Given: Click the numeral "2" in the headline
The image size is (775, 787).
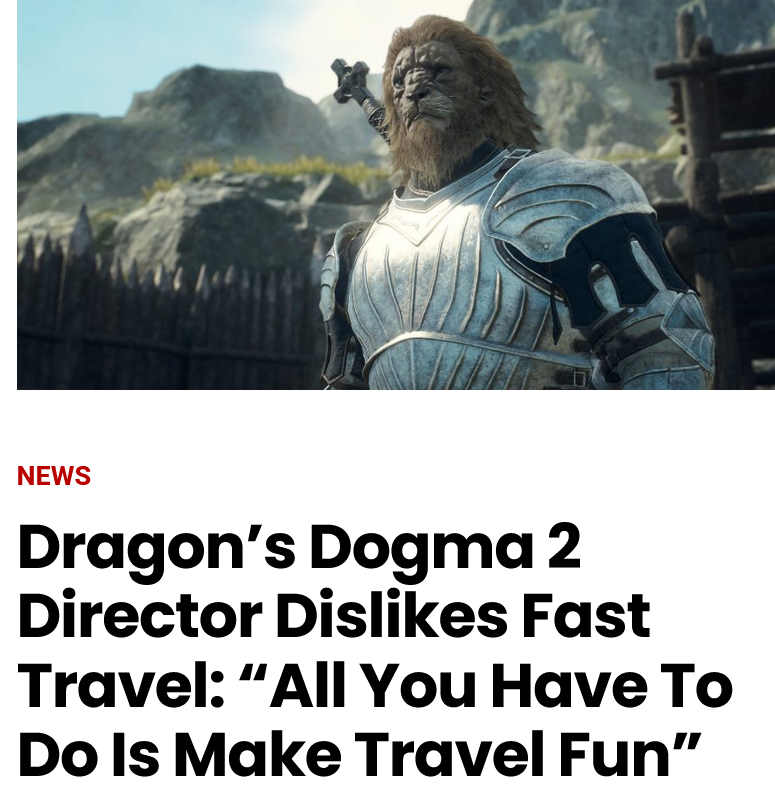Looking at the screenshot, I should (x=564, y=546).
